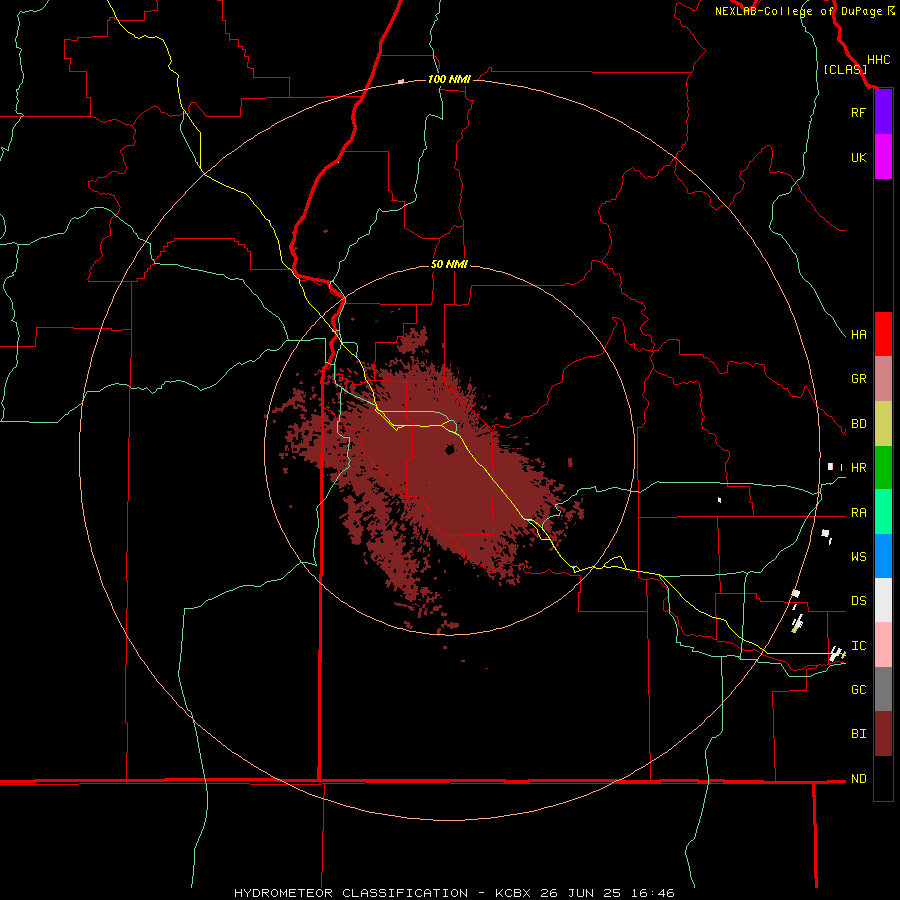Click the ND legend label text

pos(858,779)
